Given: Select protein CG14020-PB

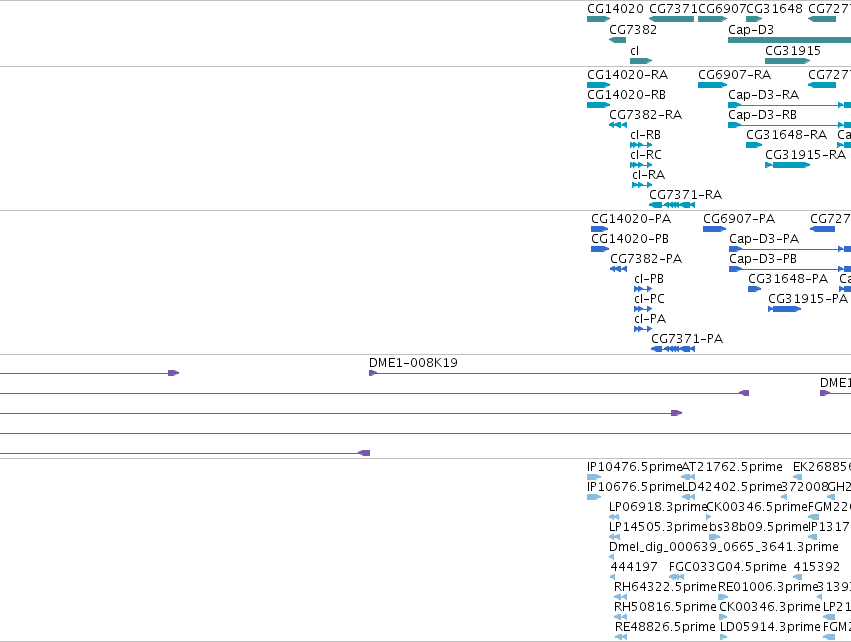Looking at the screenshot, I should [x=600, y=249].
